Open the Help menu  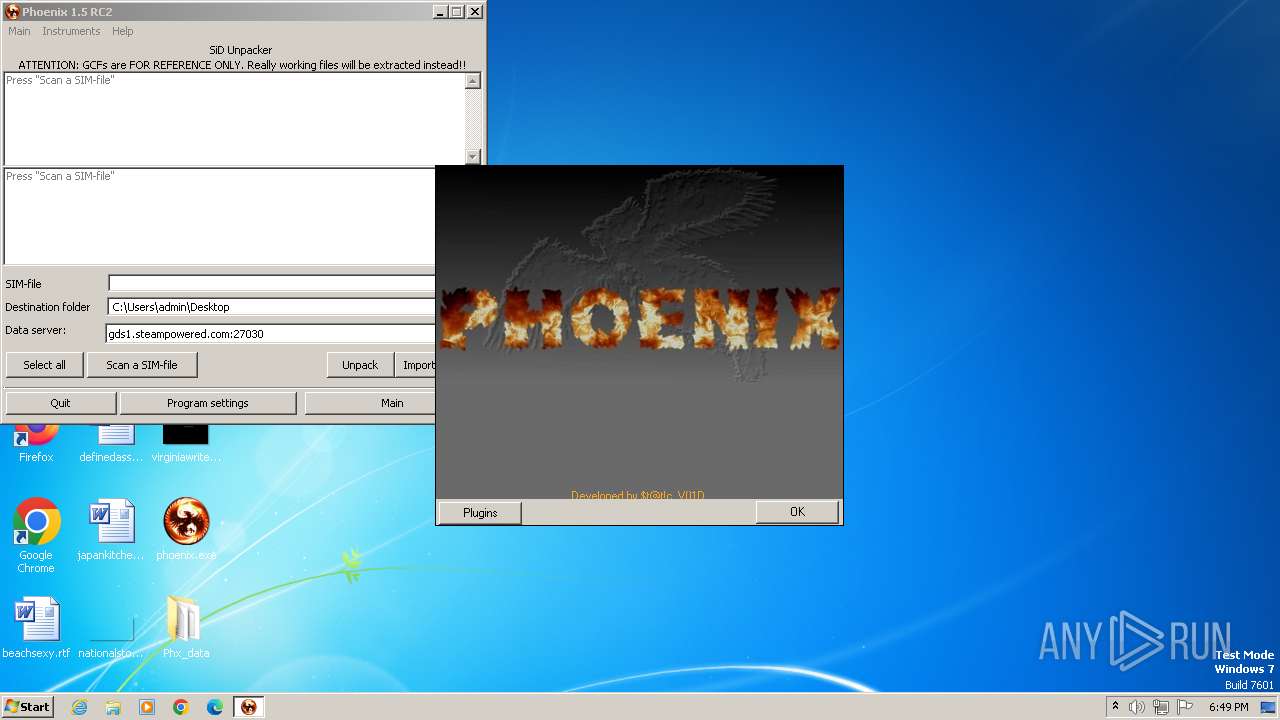[123, 31]
